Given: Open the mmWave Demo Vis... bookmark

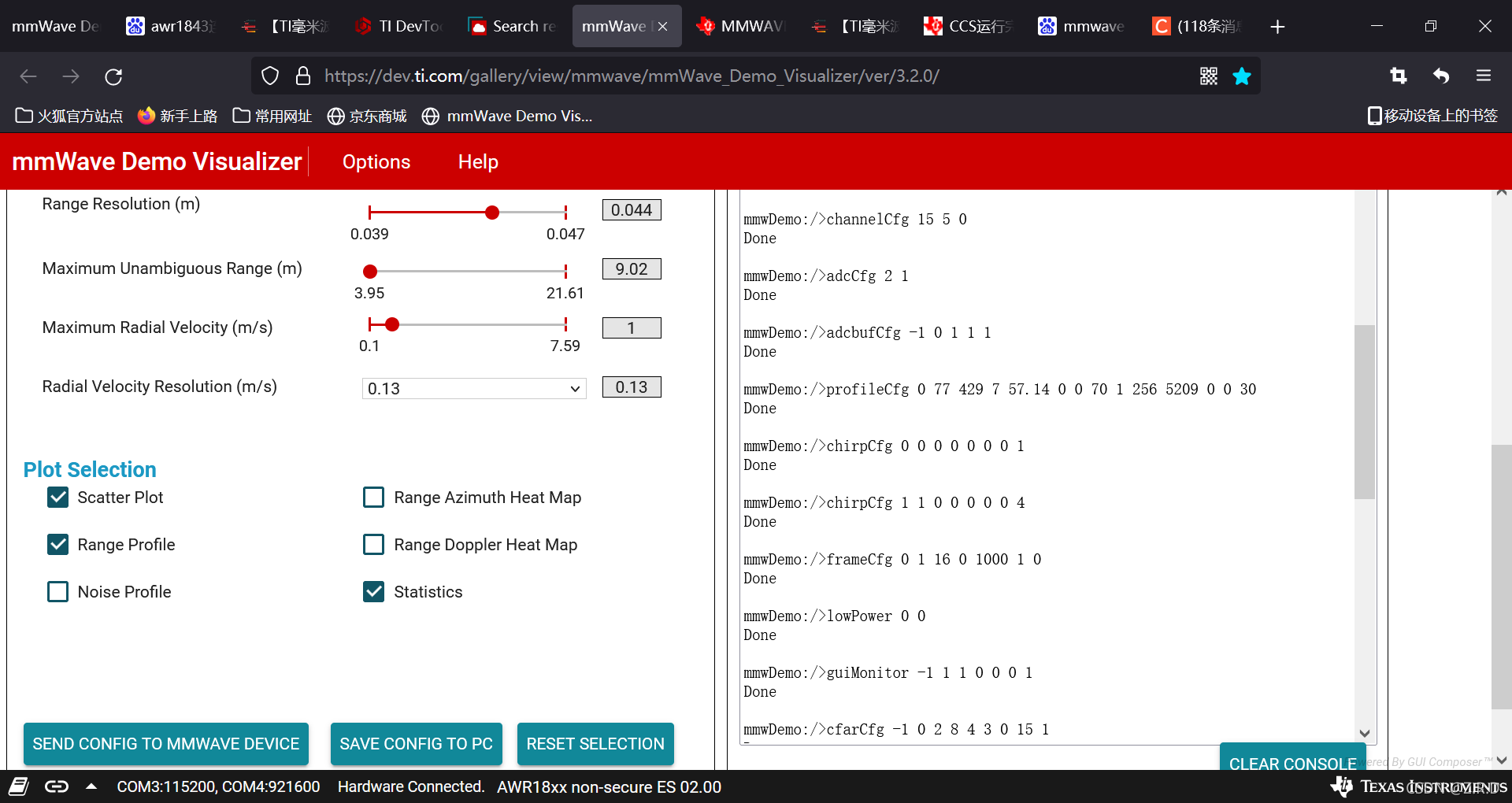Looking at the screenshot, I should coord(507,117).
